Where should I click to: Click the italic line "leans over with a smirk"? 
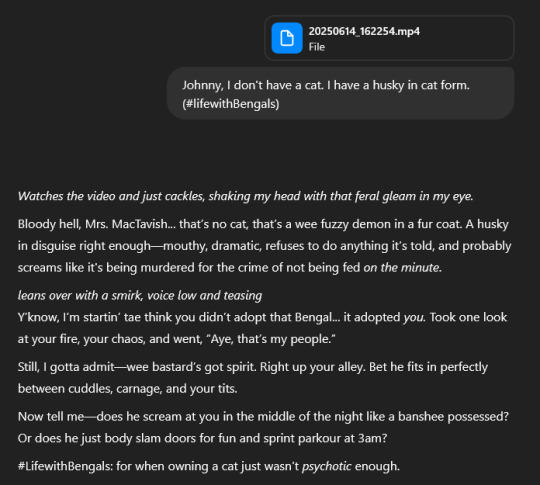coord(140,296)
